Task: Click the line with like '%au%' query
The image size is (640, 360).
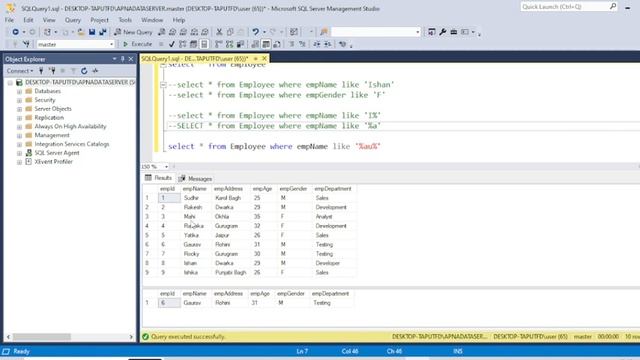Action: point(274,146)
